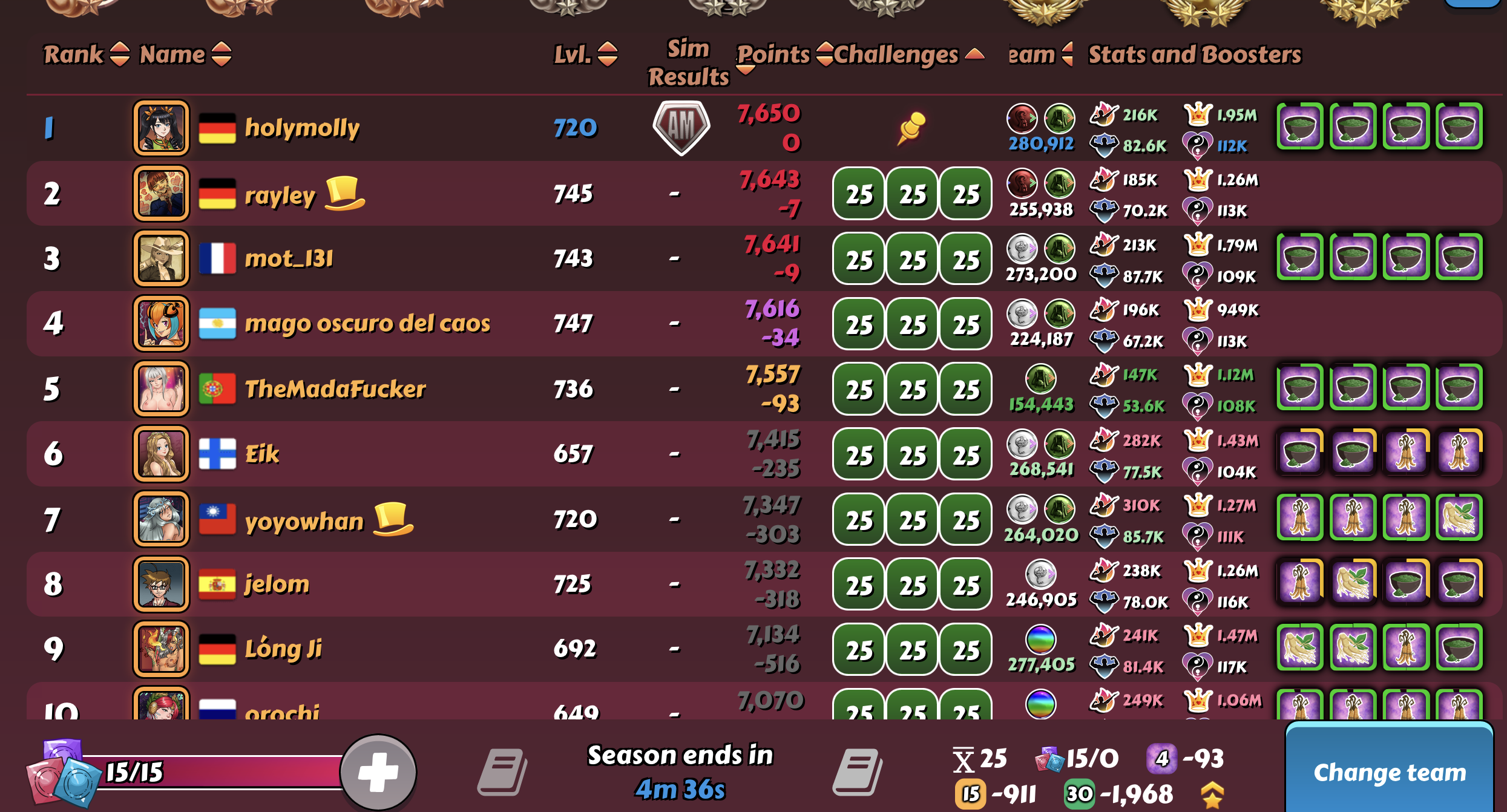Click the AM sim result shield icon
Screen dimensions: 1507x812
pos(681,128)
